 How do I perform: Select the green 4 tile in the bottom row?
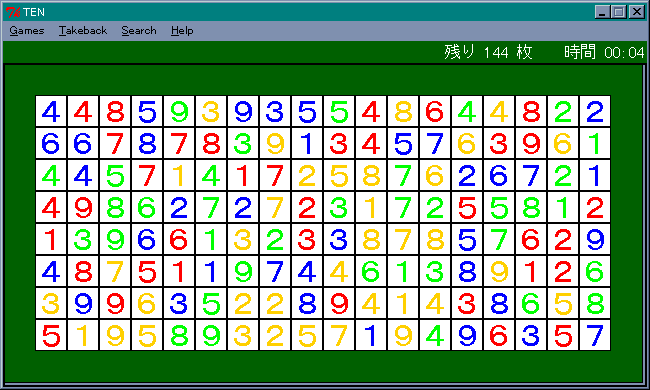[435, 335]
